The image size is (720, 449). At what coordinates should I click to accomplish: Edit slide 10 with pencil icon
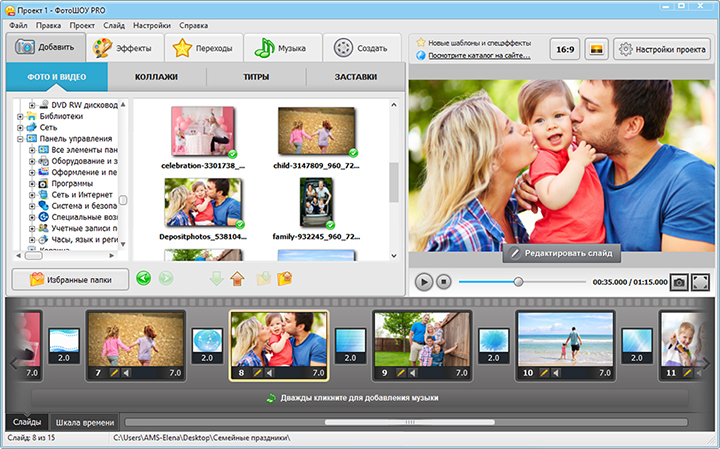(x=544, y=373)
